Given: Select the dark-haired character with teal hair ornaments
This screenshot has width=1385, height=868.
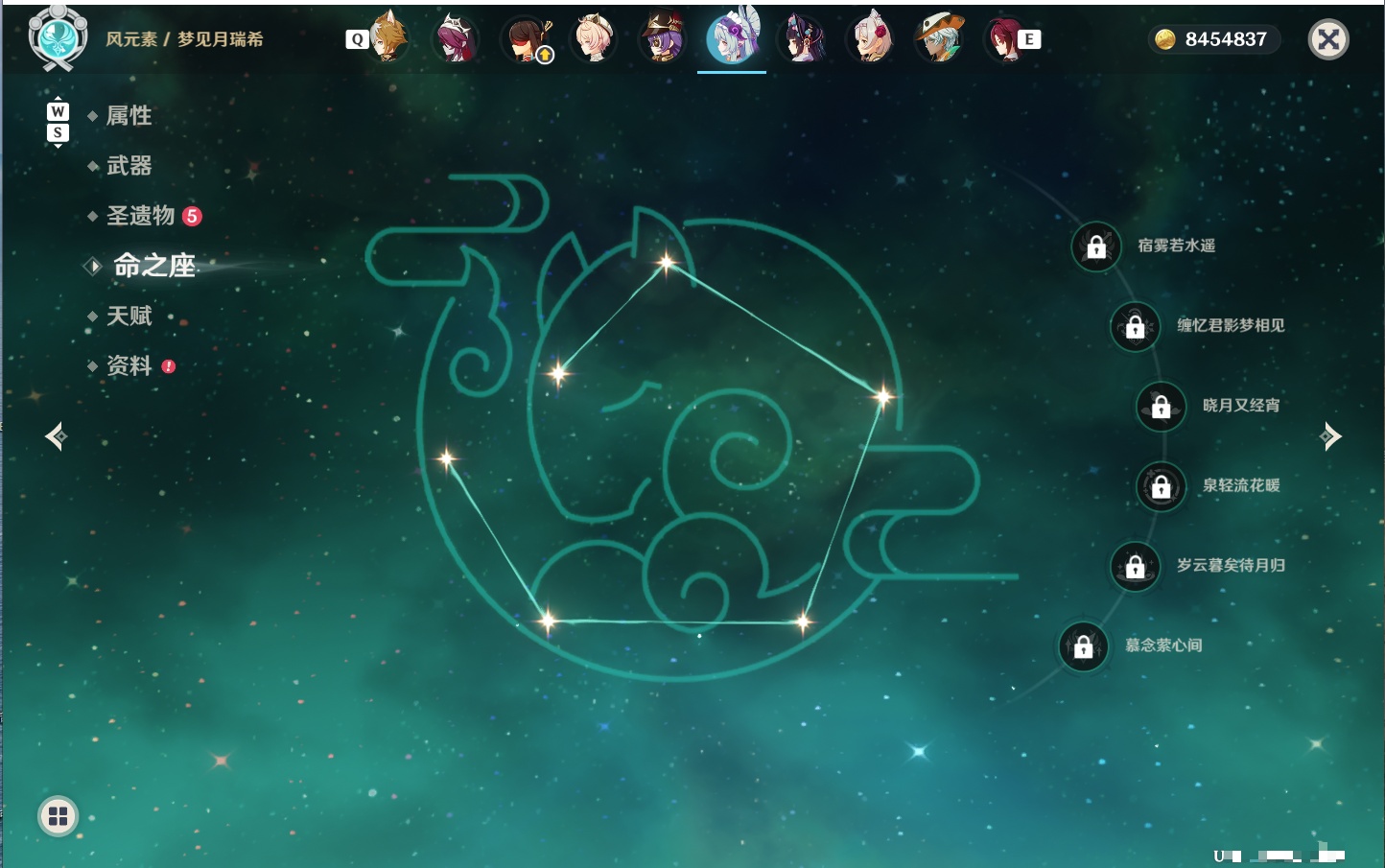Looking at the screenshot, I should pos(802,39).
